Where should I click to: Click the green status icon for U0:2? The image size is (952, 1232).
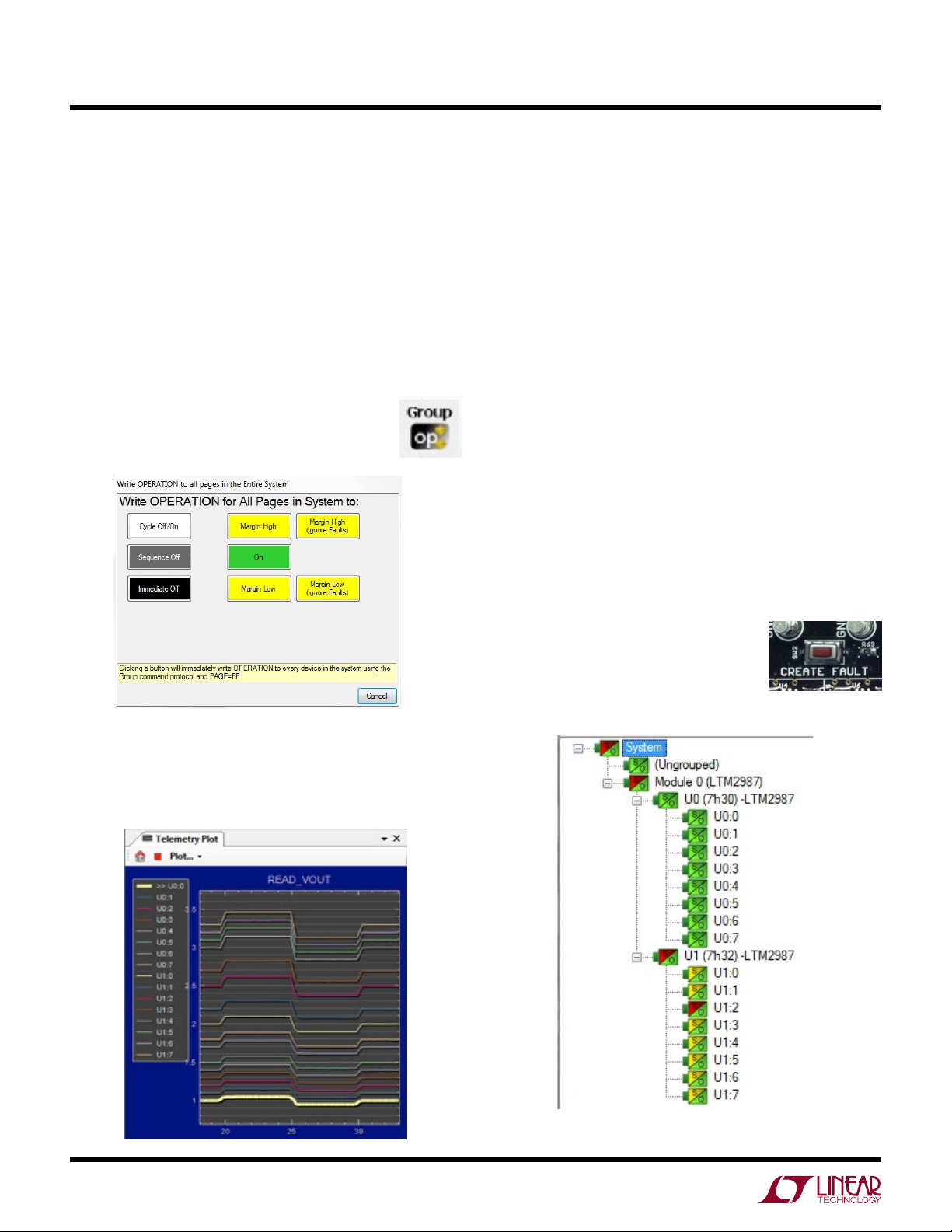(696, 852)
